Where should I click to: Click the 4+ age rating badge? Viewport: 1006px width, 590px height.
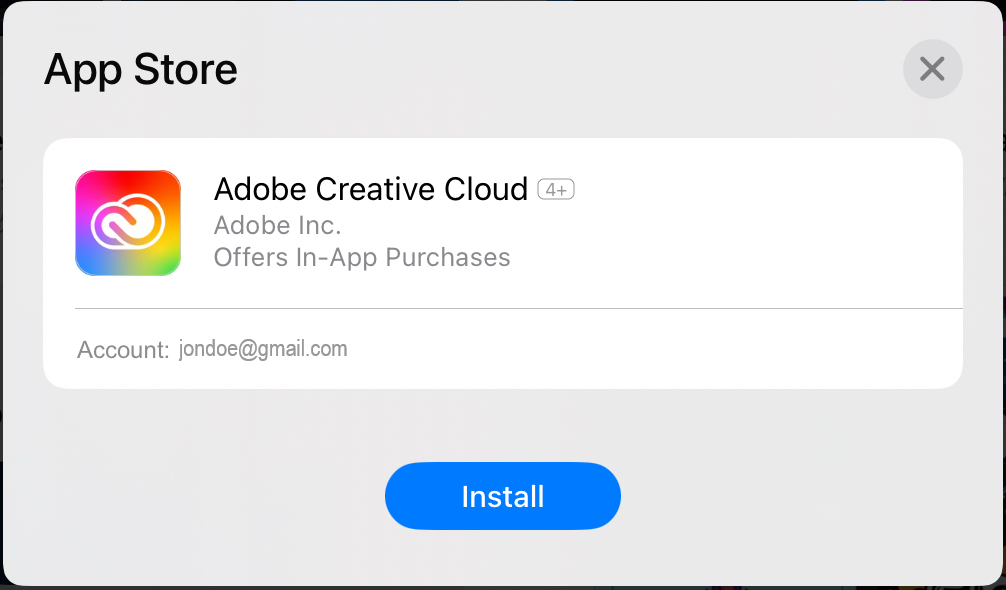pyautogui.click(x=556, y=189)
